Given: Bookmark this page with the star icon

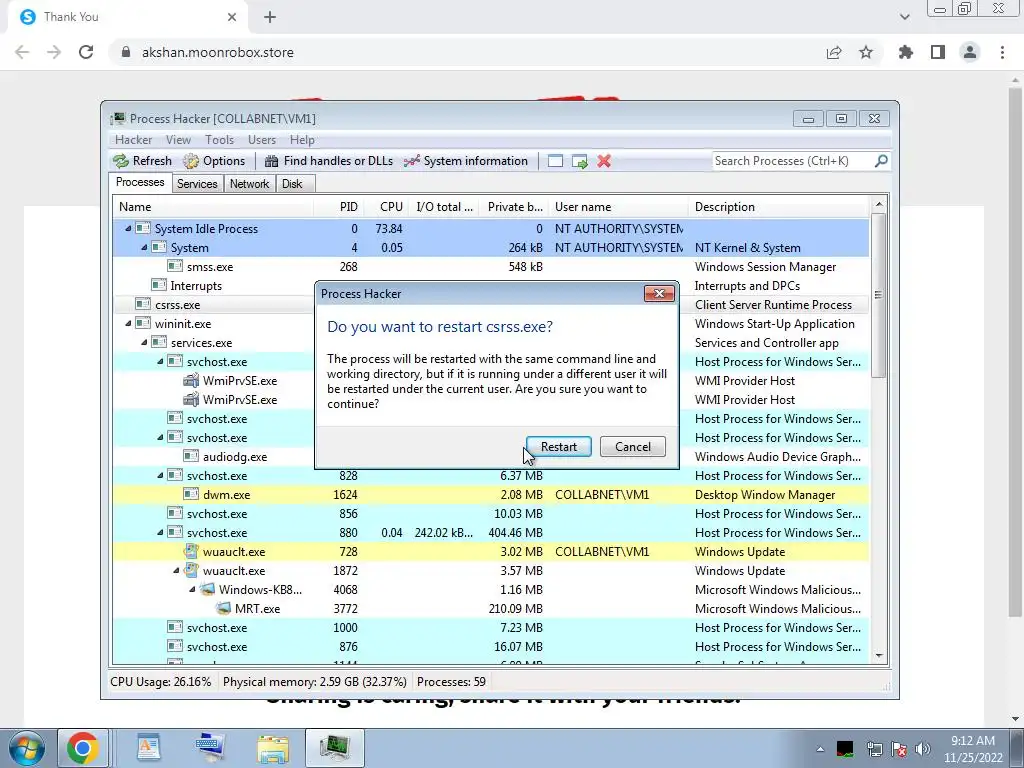Looking at the screenshot, I should (866, 52).
